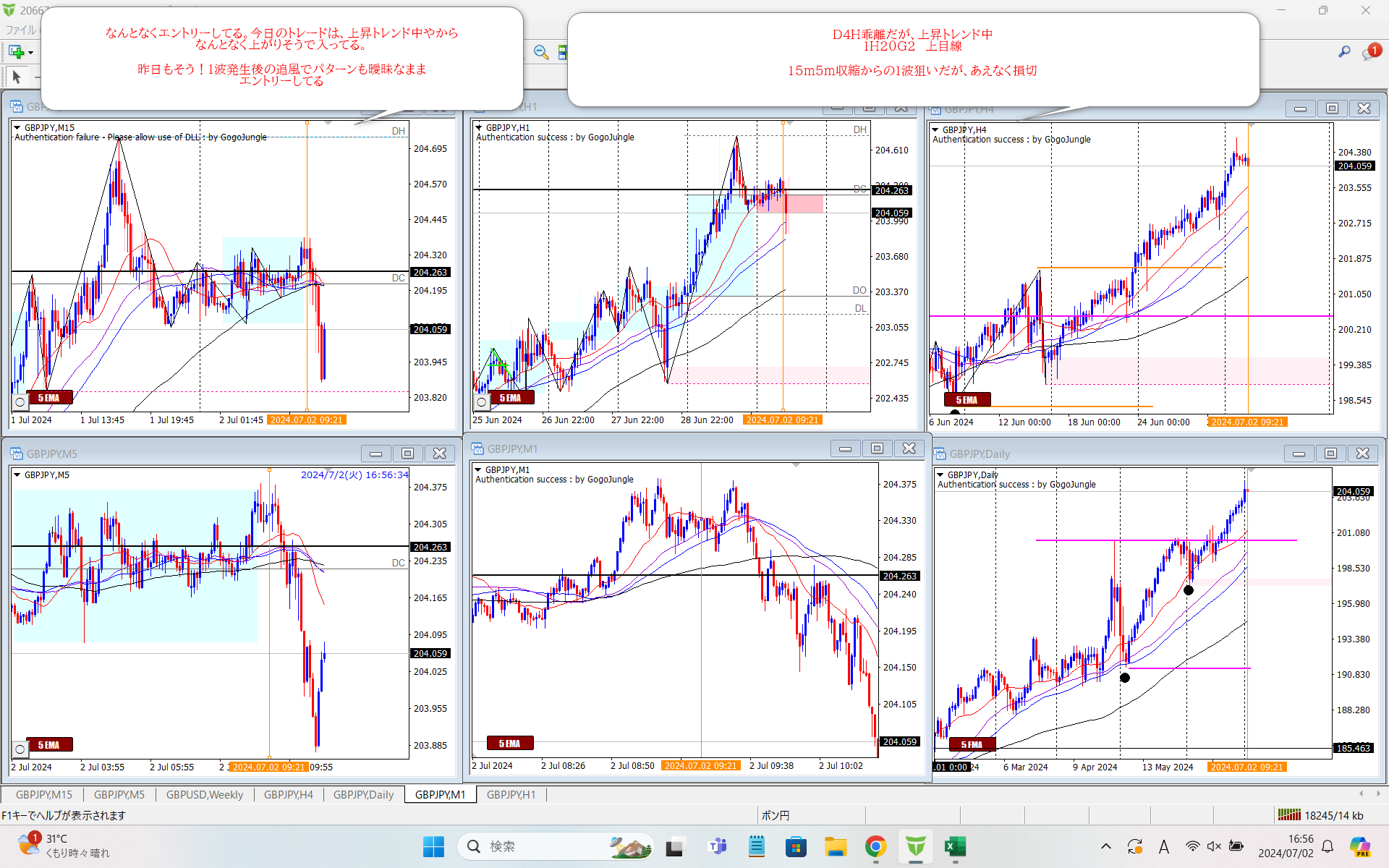Click the 5 EMA button on H4 chart
This screenshot has width=1389, height=868.
point(967,399)
